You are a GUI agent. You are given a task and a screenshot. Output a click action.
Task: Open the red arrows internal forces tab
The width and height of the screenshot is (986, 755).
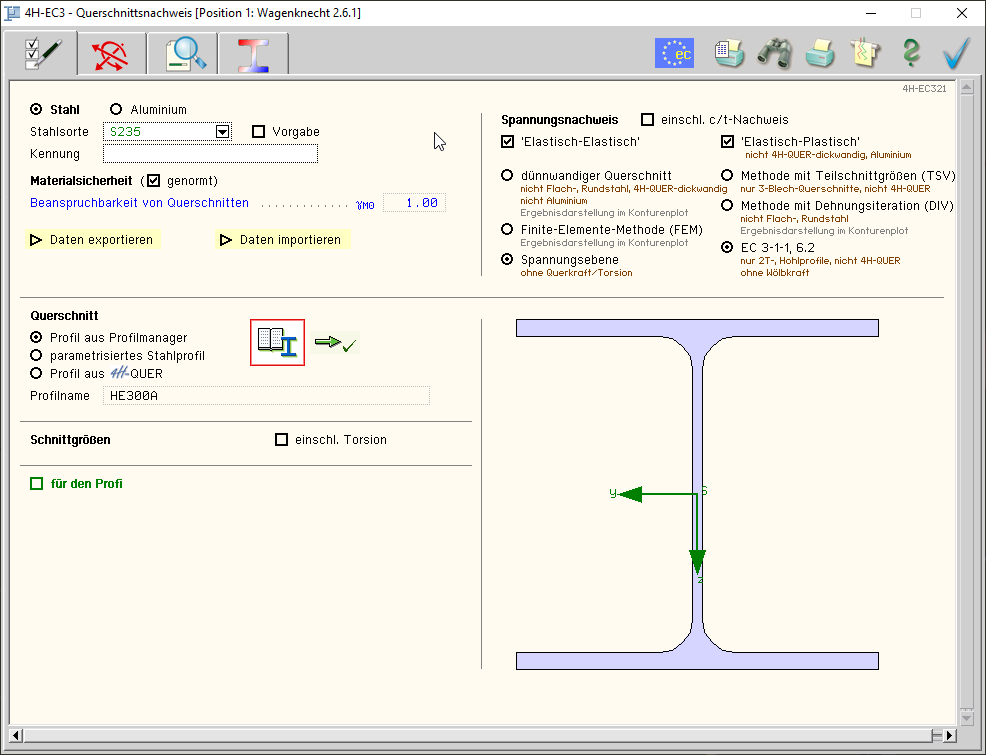[111, 54]
